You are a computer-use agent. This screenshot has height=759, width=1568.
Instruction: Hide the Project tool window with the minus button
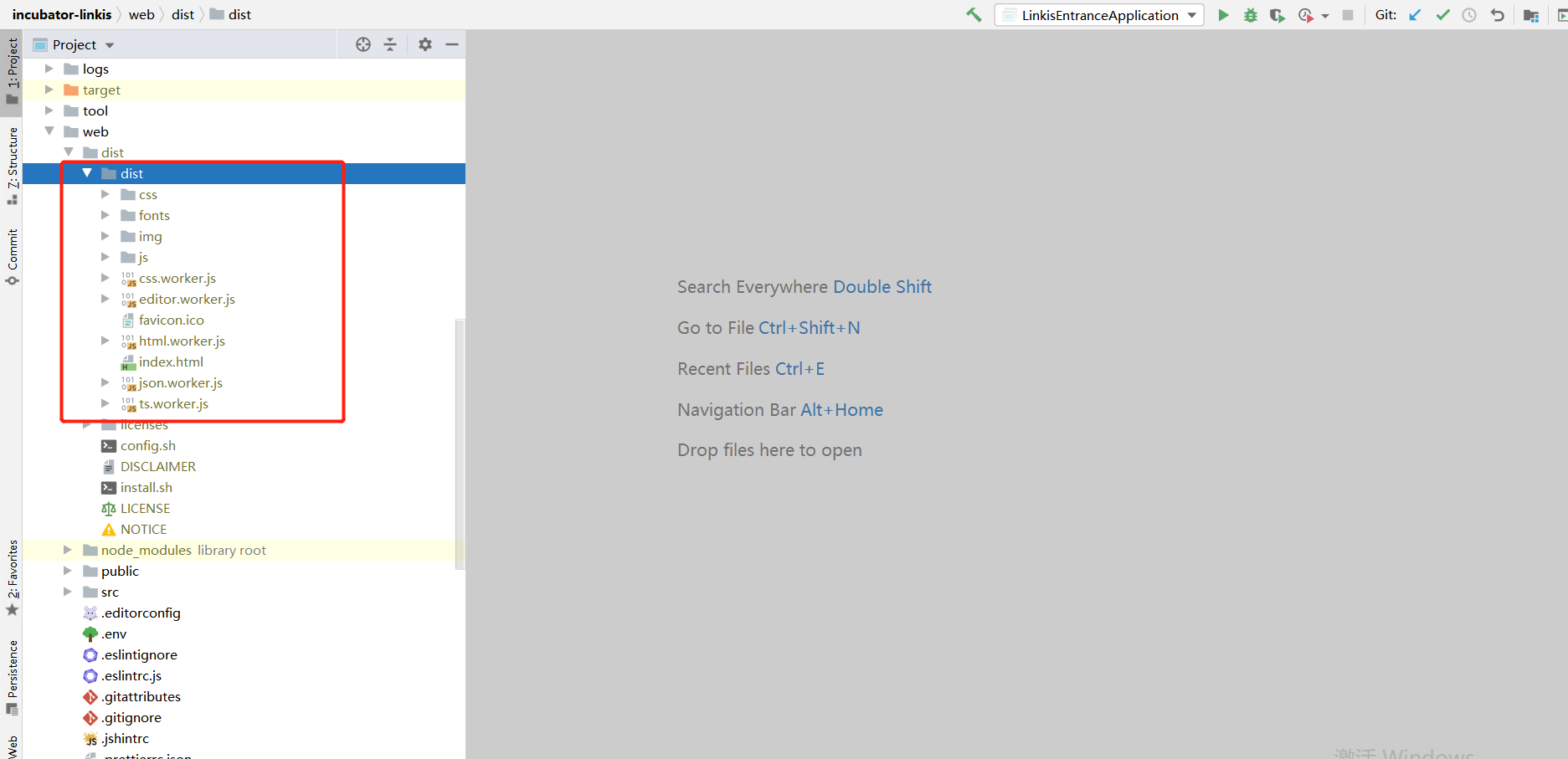[x=452, y=44]
